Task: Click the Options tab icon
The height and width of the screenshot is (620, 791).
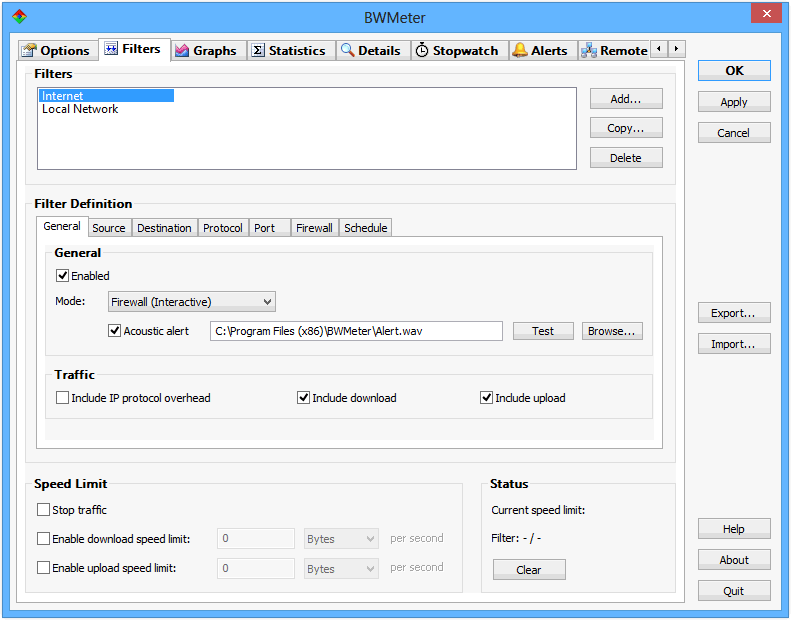Action: pyautogui.click(x=29, y=50)
